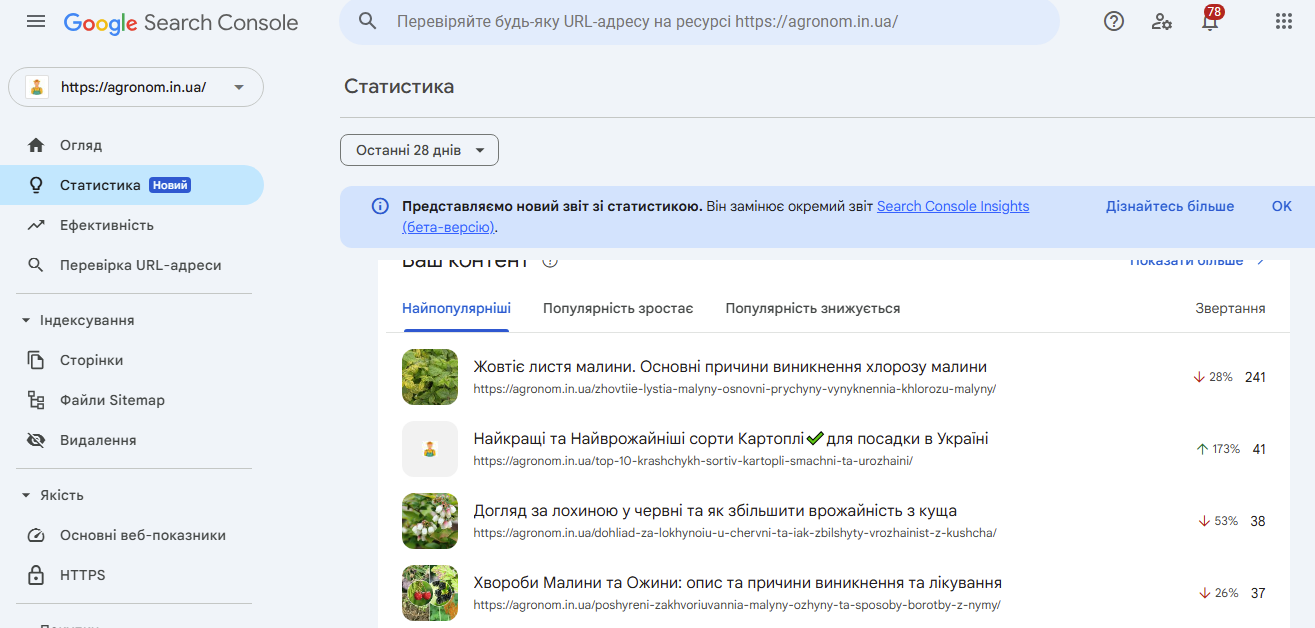Click the Google Search Console logo
Viewport: 1315px width, 628px height.
(x=181, y=22)
